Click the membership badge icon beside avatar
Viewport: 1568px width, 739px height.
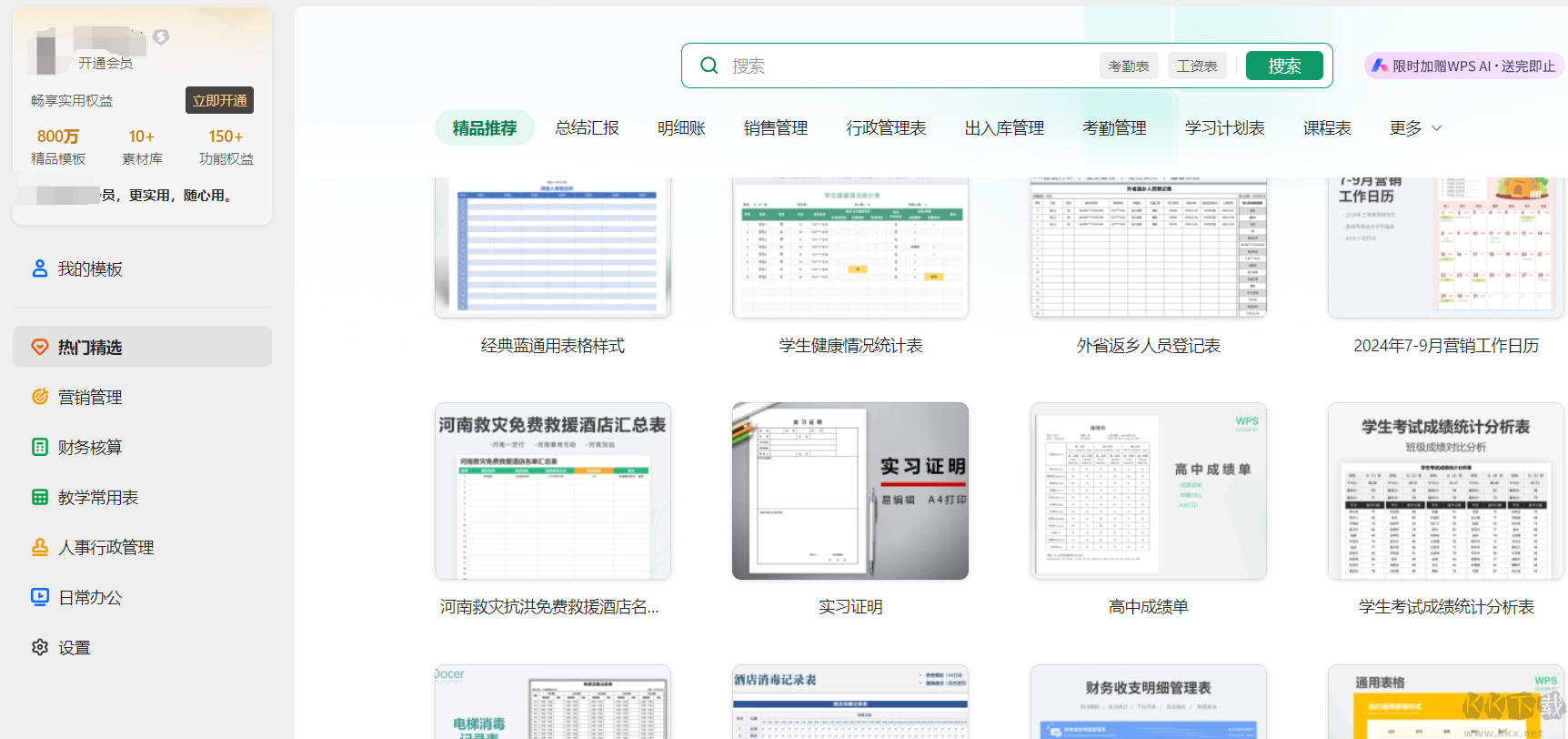coord(161,36)
